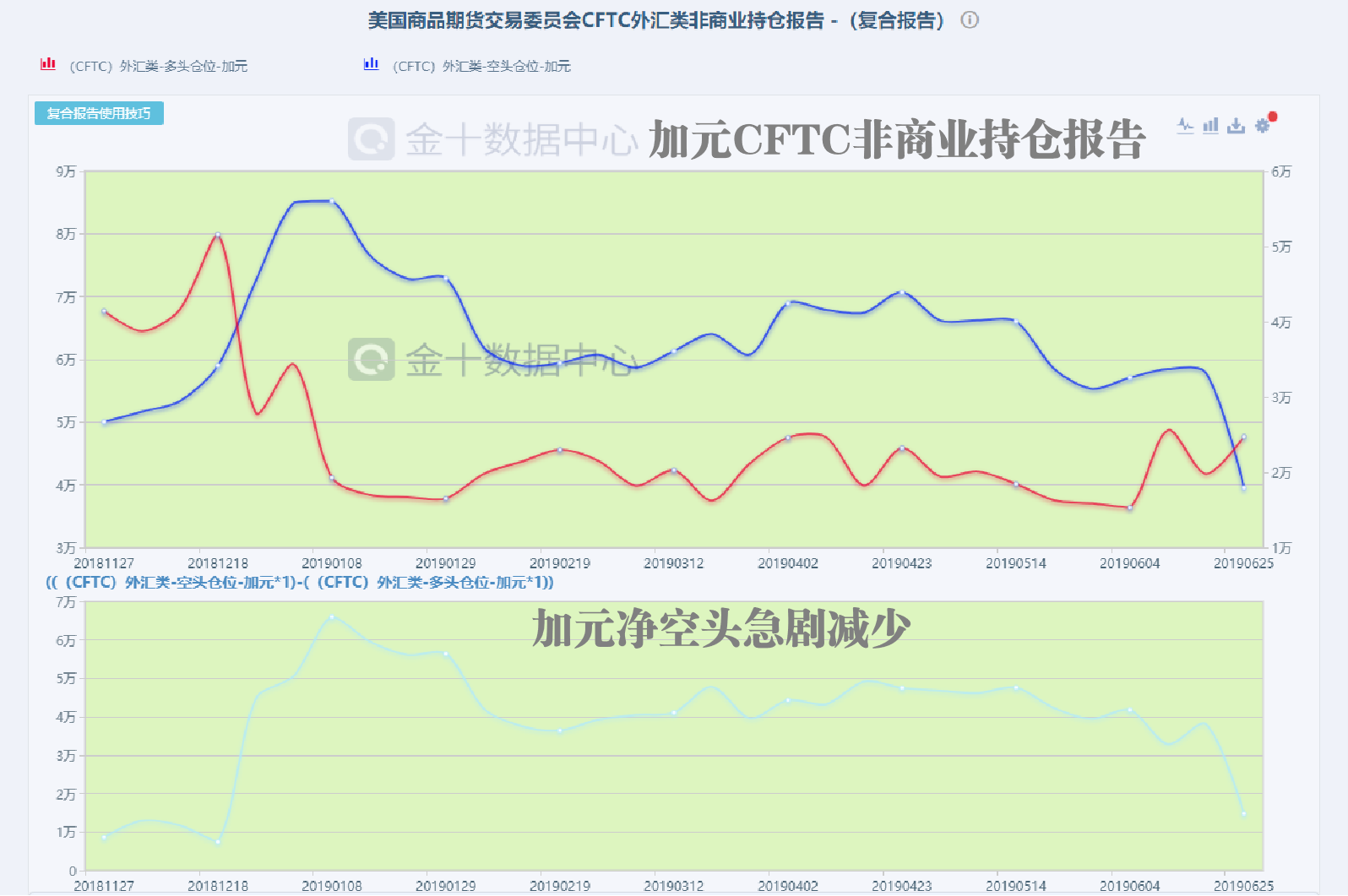The height and width of the screenshot is (896, 1348).
Task: Click the net position formula text above lower chart
Action: point(300,582)
